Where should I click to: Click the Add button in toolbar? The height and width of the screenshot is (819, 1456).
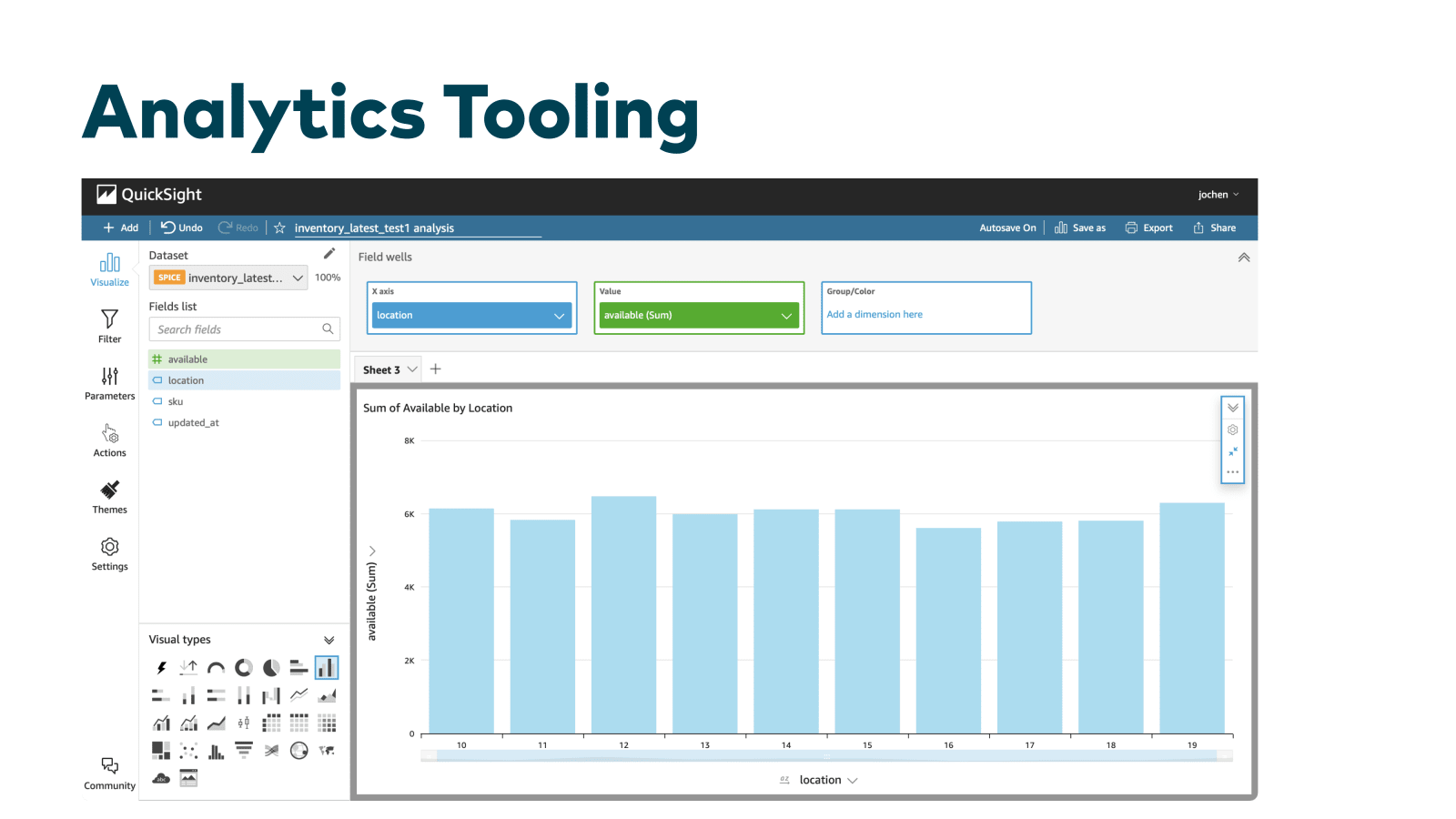pos(120,227)
